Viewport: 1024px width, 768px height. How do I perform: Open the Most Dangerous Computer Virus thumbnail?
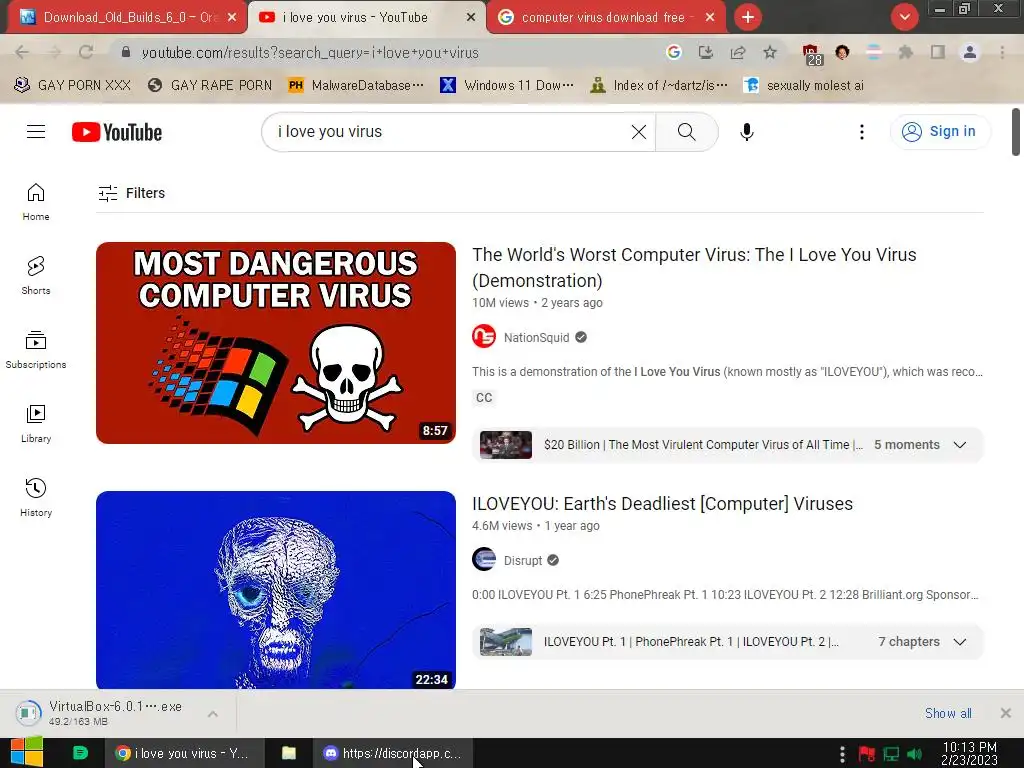(x=276, y=343)
